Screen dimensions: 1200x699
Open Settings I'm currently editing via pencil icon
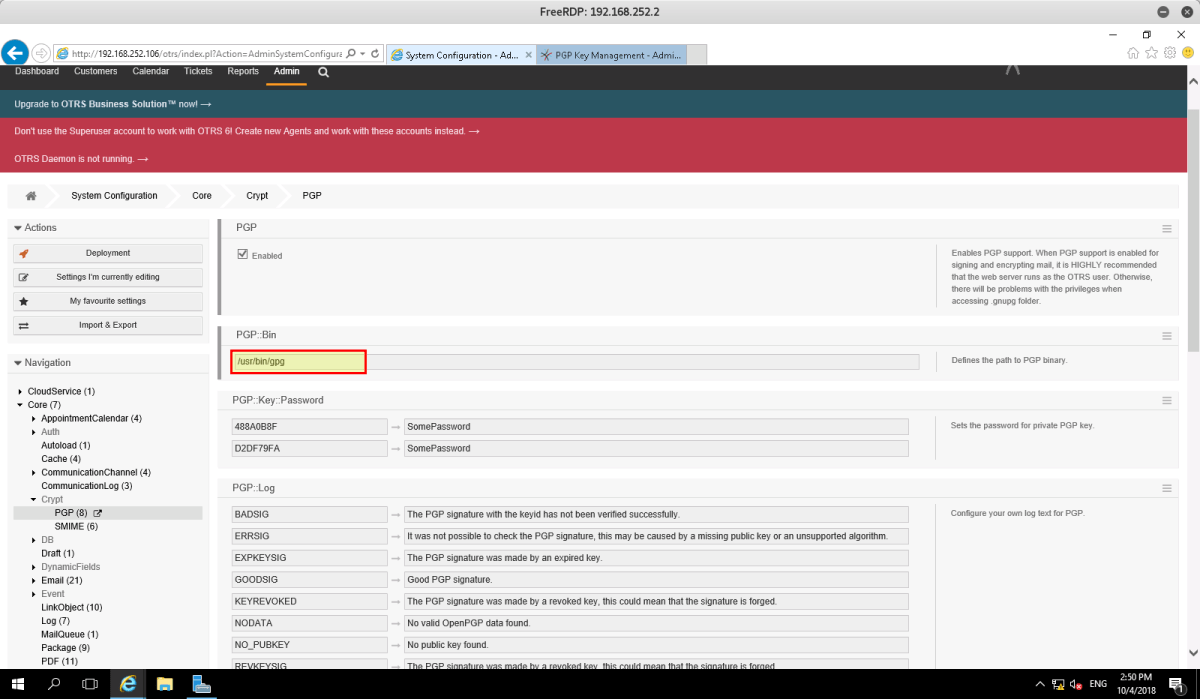25,276
